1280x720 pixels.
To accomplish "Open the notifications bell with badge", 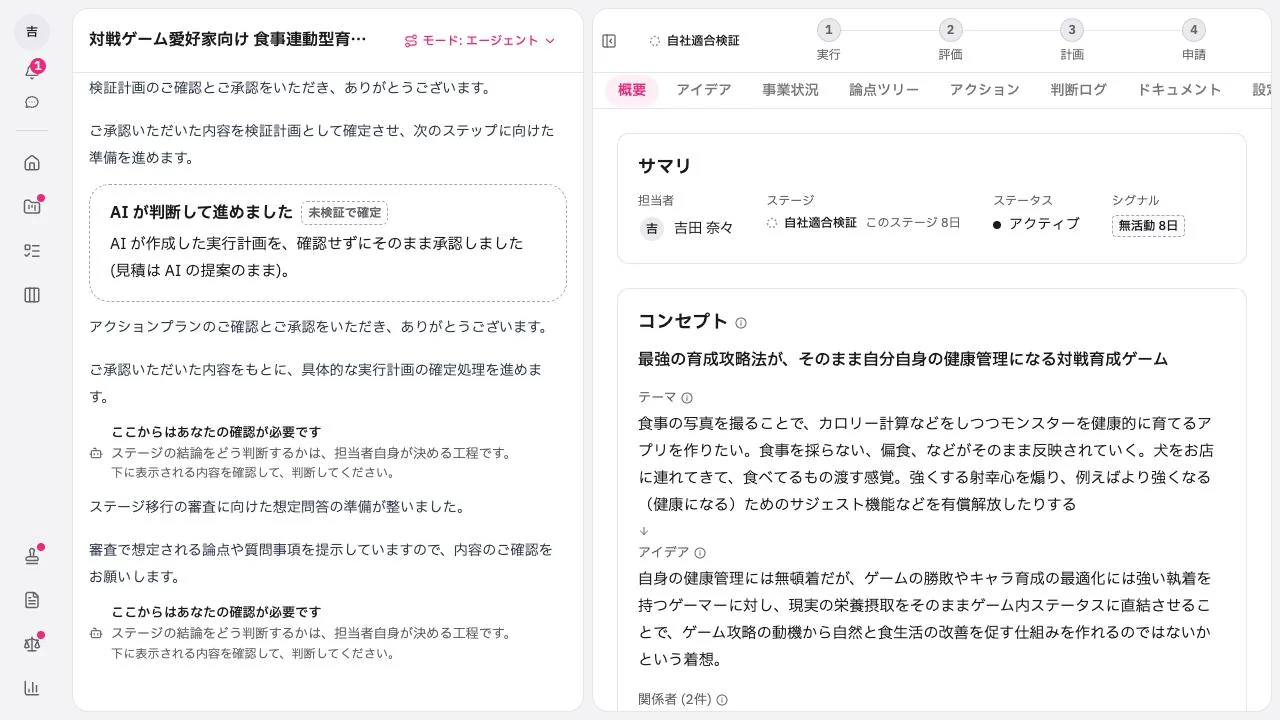I will pos(32,71).
